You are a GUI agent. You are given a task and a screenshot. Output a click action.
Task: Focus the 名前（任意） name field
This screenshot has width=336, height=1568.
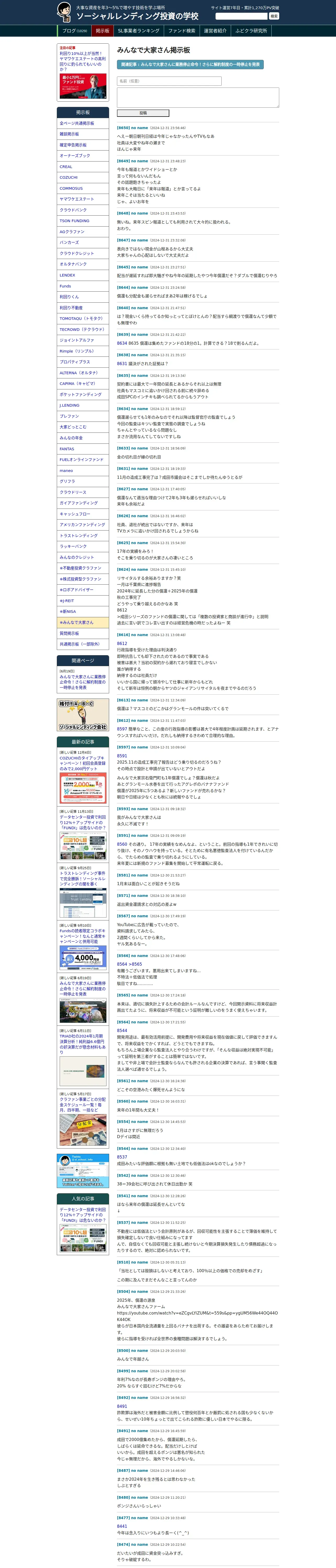point(169,81)
